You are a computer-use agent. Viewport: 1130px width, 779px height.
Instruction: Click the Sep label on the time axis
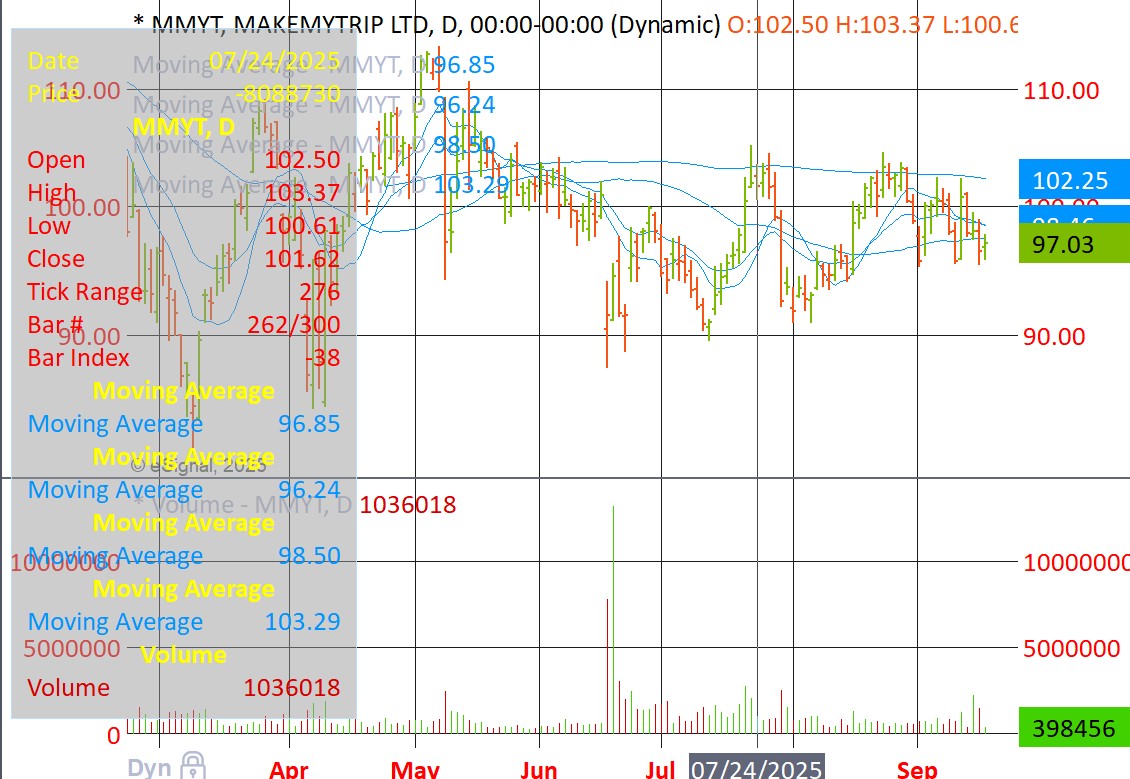click(916, 769)
